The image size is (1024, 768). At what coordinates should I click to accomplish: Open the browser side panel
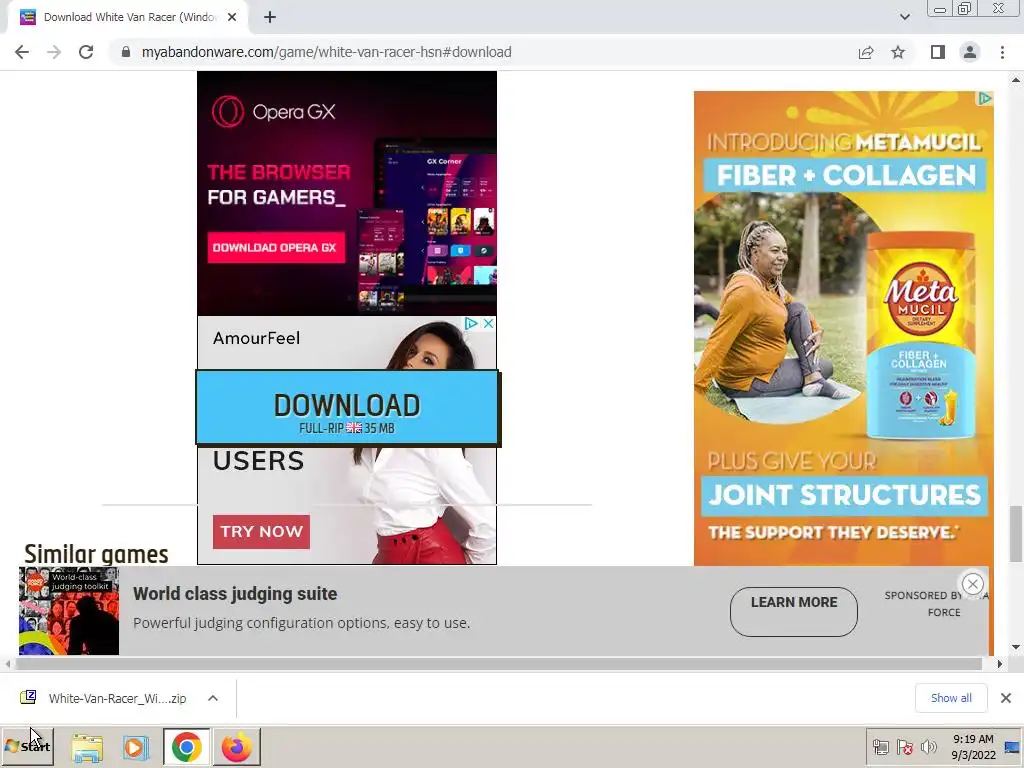pyautogui.click(x=938, y=52)
